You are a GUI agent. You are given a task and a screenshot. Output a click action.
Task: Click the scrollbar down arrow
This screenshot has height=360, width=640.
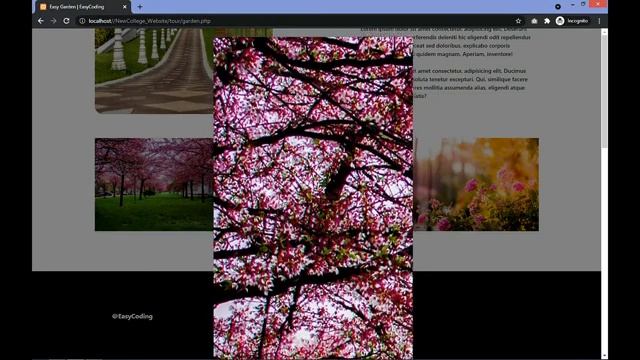tap(604, 356)
